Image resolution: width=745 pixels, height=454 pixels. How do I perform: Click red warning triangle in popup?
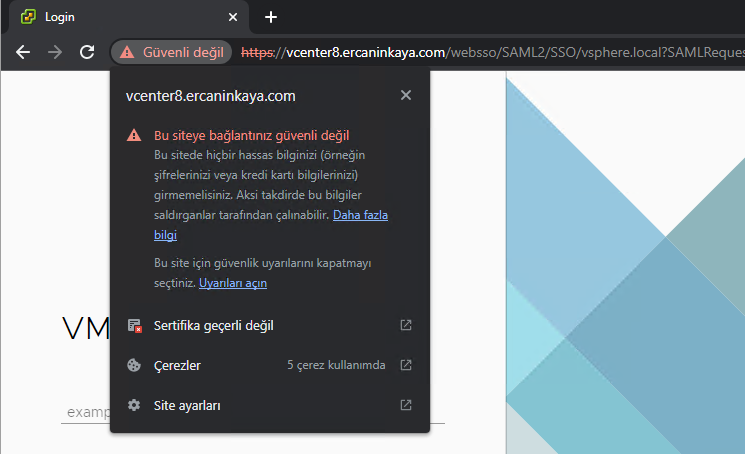[134, 135]
